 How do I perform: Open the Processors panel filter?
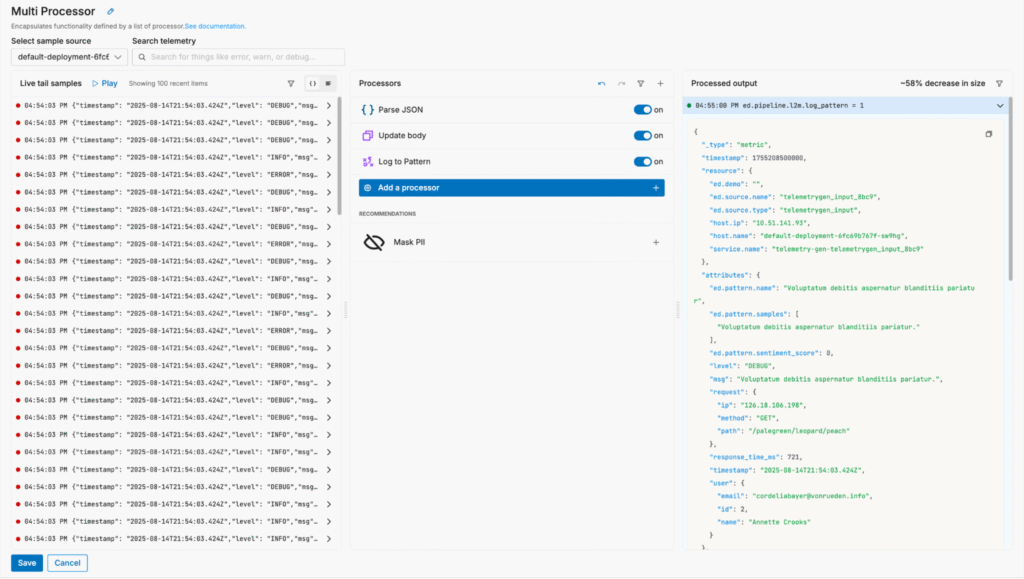pyautogui.click(x=641, y=84)
